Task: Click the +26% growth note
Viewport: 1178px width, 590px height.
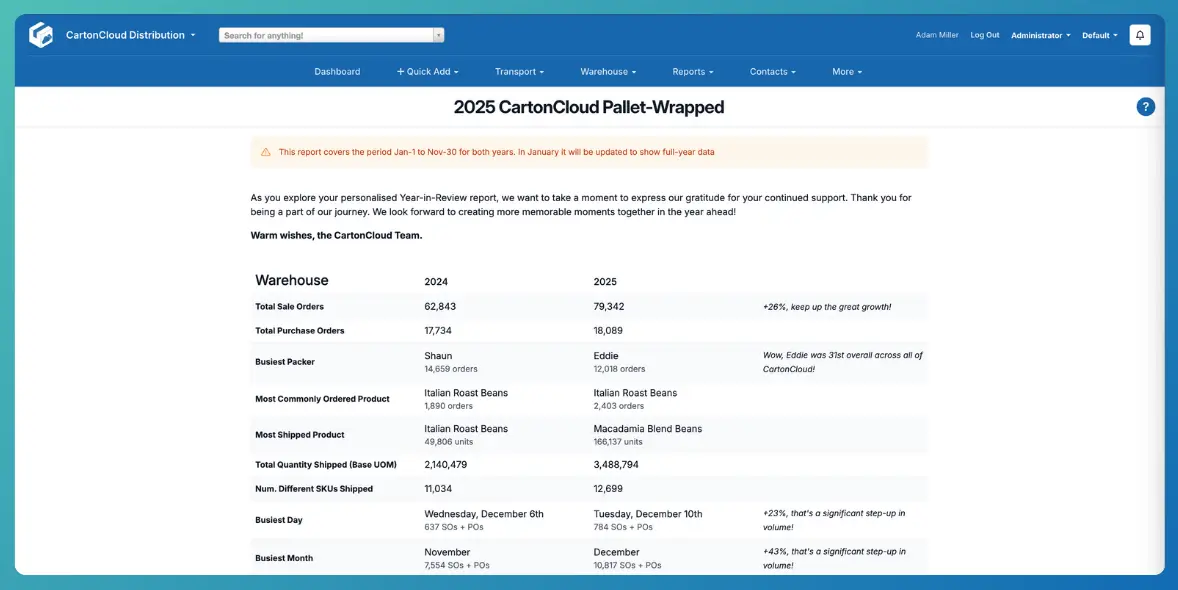Action: [x=826, y=307]
